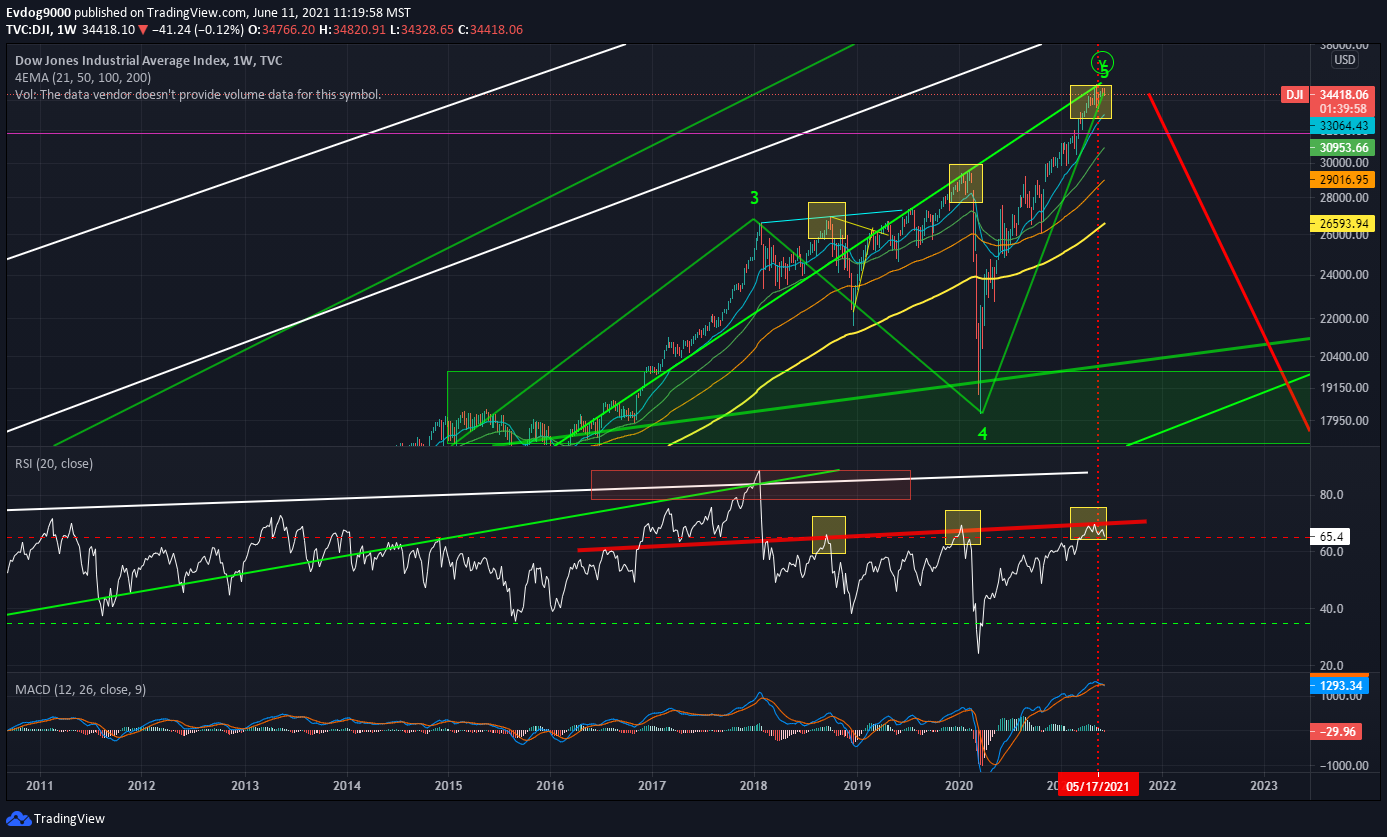Open the 4EMA (21, 50, 100, 200) indicator legend
This screenshot has width=1387, height=837.
click(82, 78)
